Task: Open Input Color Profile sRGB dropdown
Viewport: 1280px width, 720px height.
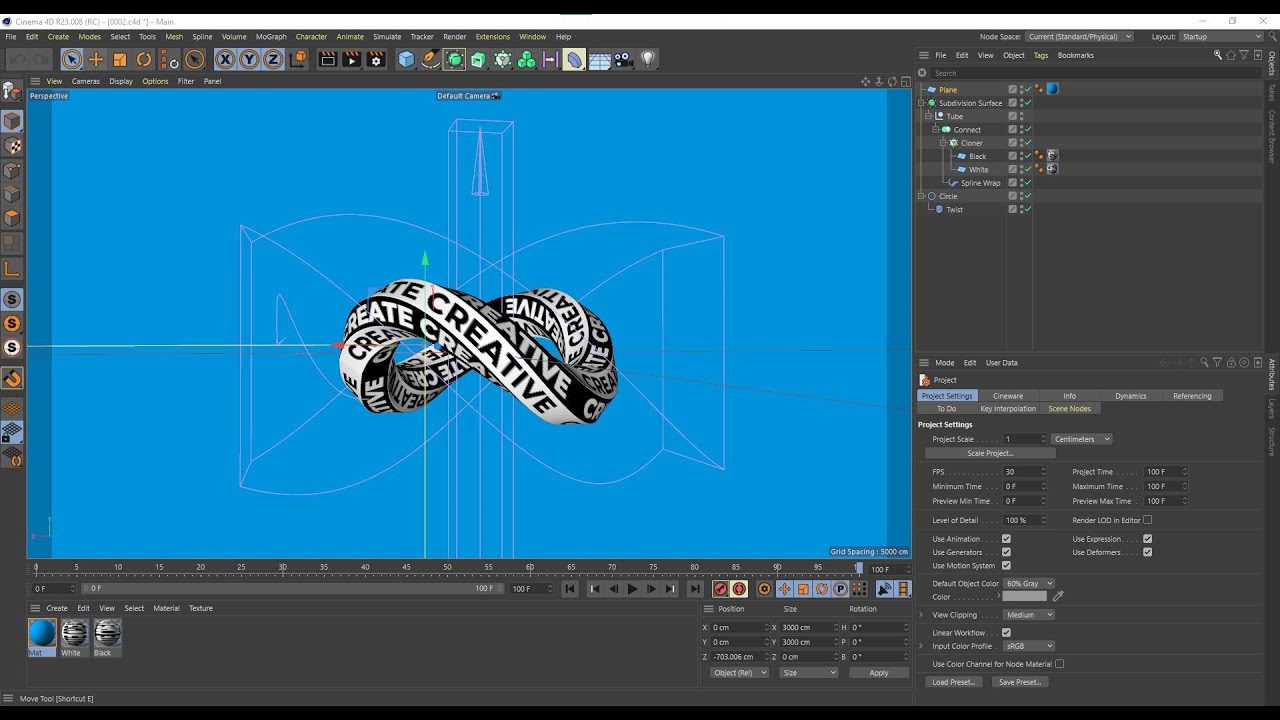Action: 1029,646
